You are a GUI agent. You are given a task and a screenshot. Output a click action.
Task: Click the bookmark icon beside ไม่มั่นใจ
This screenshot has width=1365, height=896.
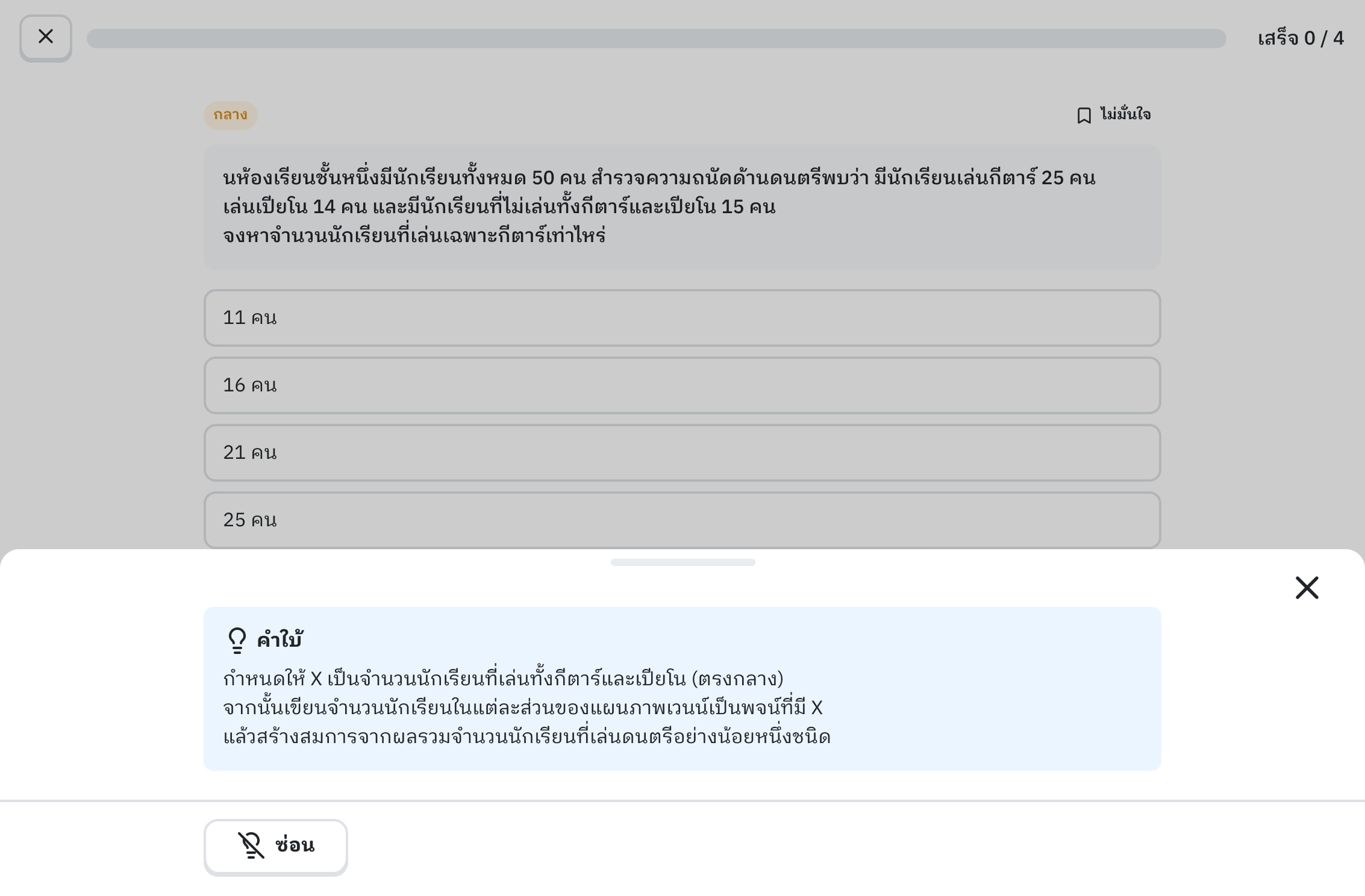pyautogui.click(x=1084, y=116)
